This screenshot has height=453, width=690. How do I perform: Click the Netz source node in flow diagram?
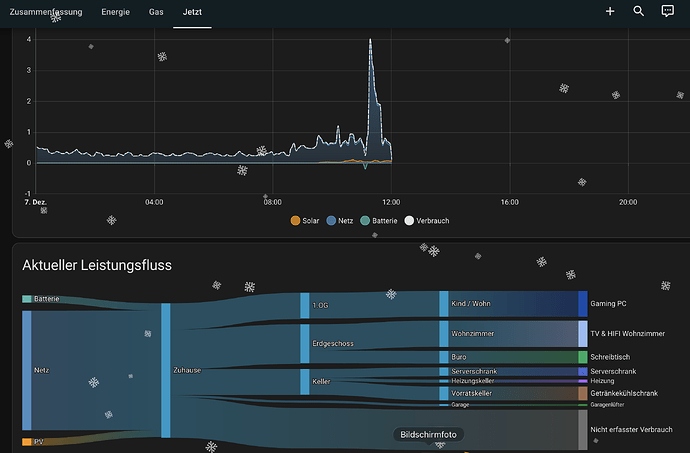[x=27, y=370]
